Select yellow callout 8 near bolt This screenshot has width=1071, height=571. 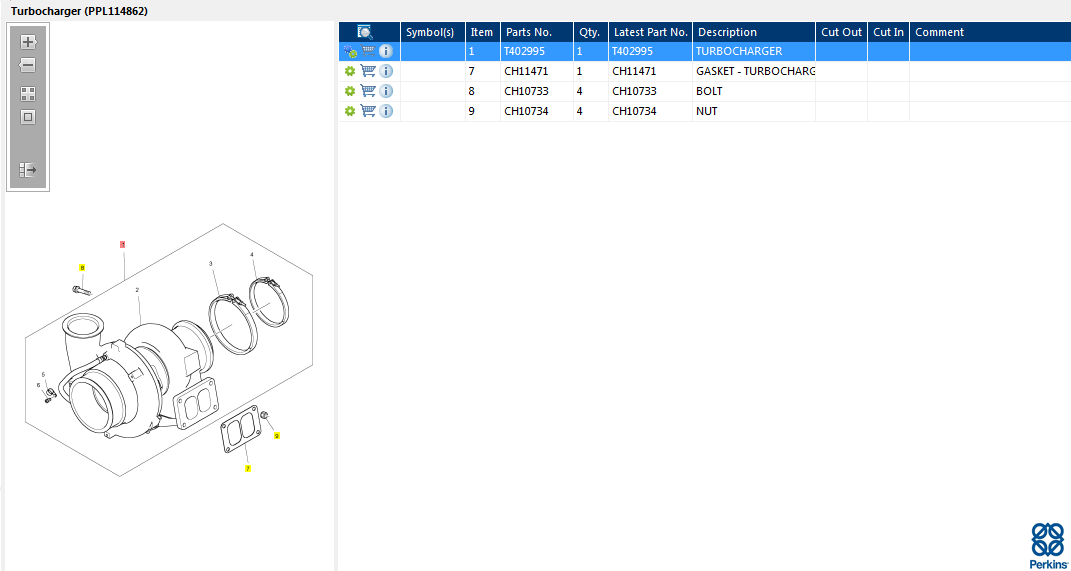pyautogui.click(x=83, y=268)
